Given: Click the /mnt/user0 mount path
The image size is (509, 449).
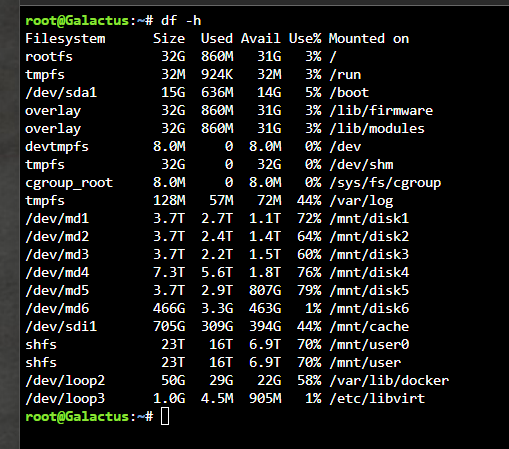Looking at the screenshot, I should point(369,344).
